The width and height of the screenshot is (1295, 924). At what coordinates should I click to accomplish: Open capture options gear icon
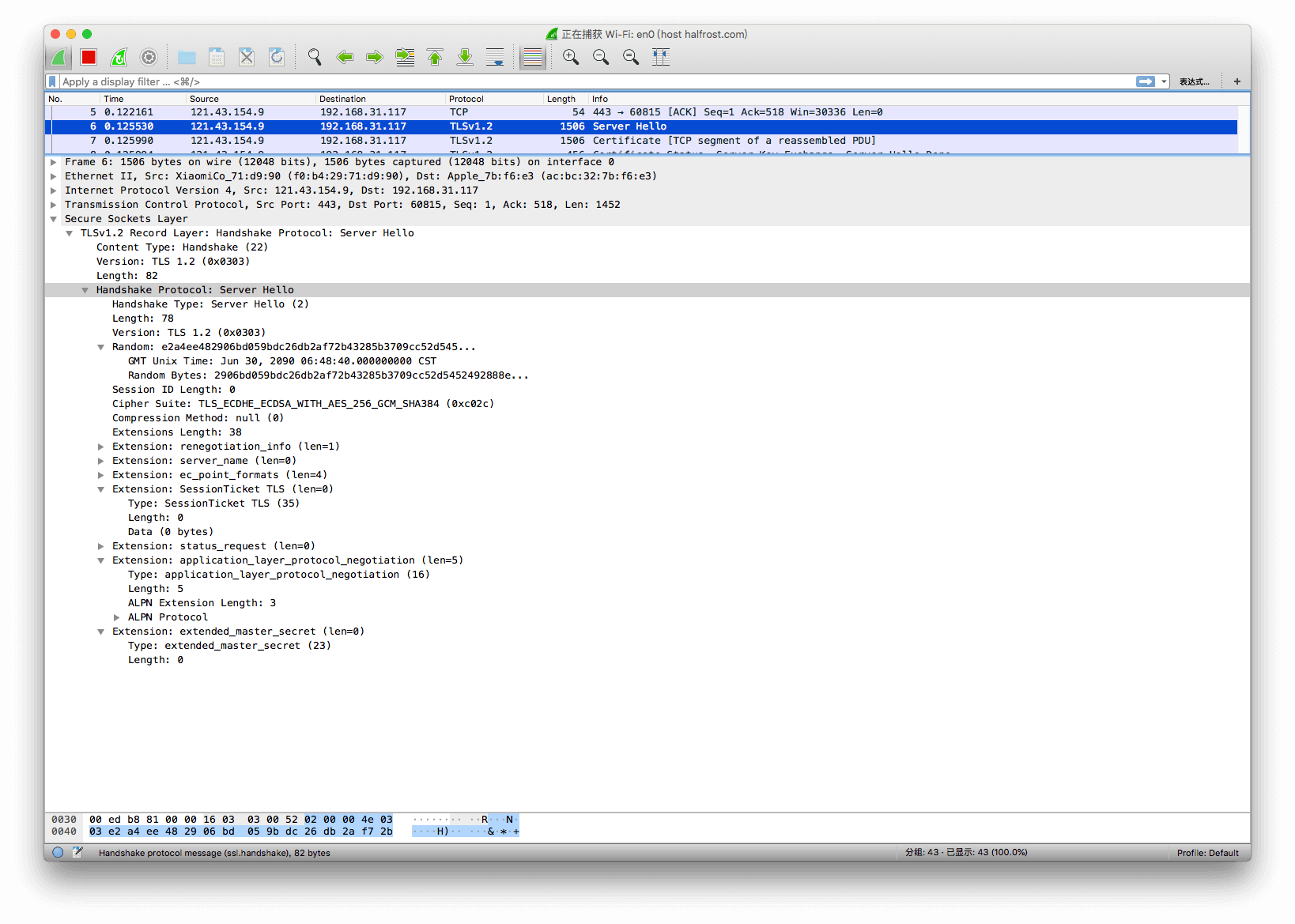point(149,57)
